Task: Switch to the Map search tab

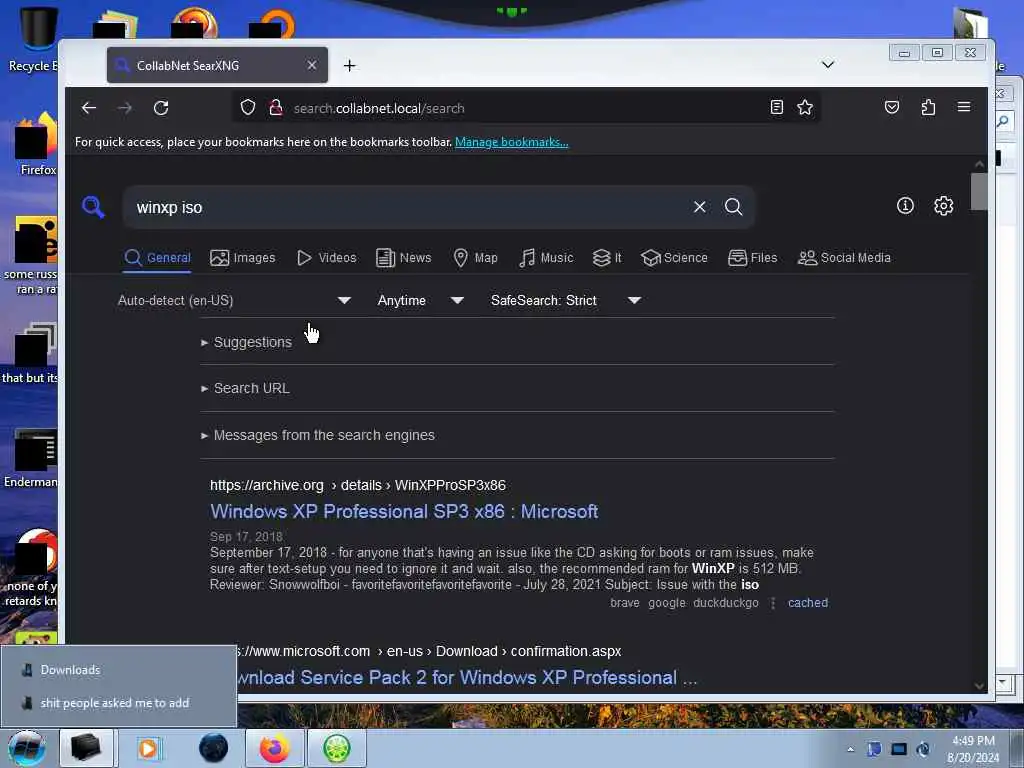Action: pos(475,257)
